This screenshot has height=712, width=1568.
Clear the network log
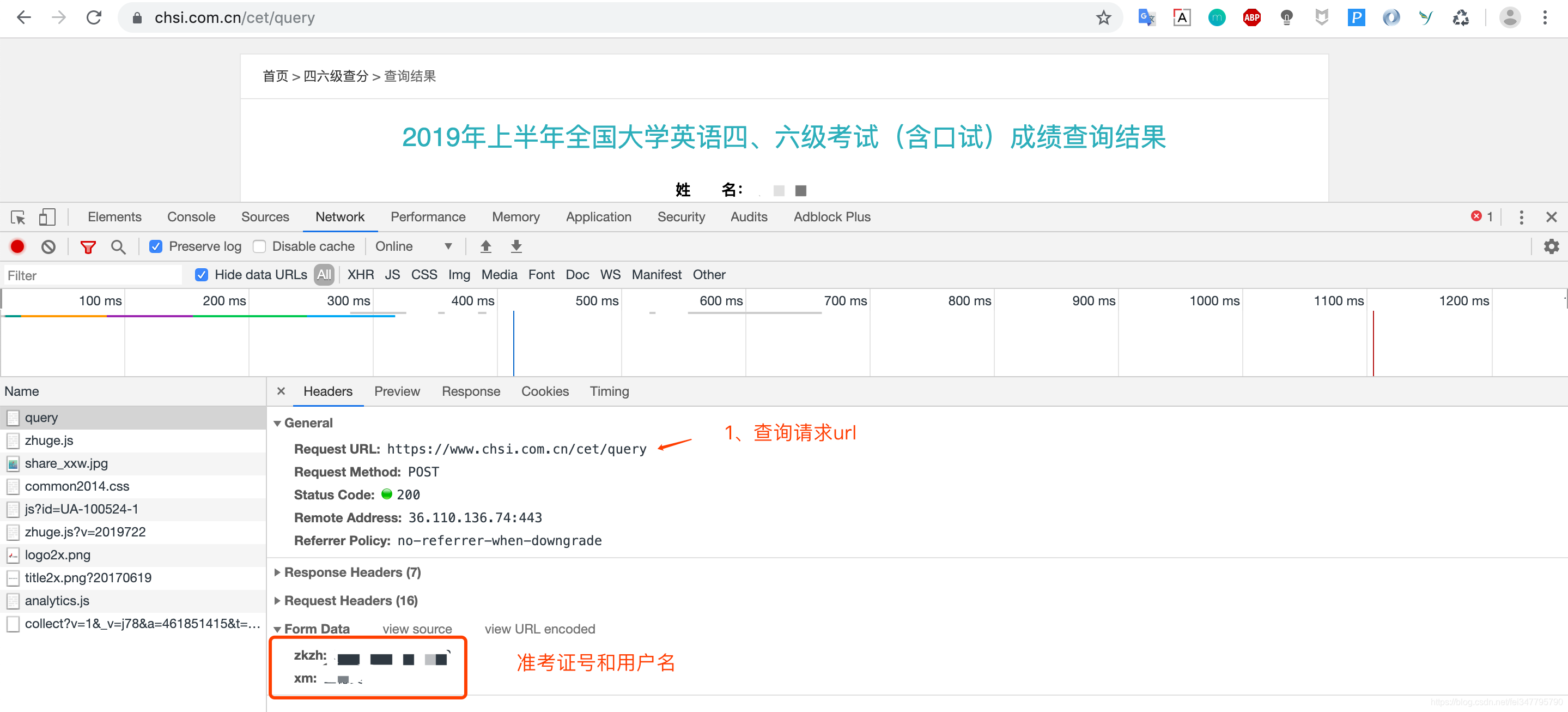click(48, 246)
